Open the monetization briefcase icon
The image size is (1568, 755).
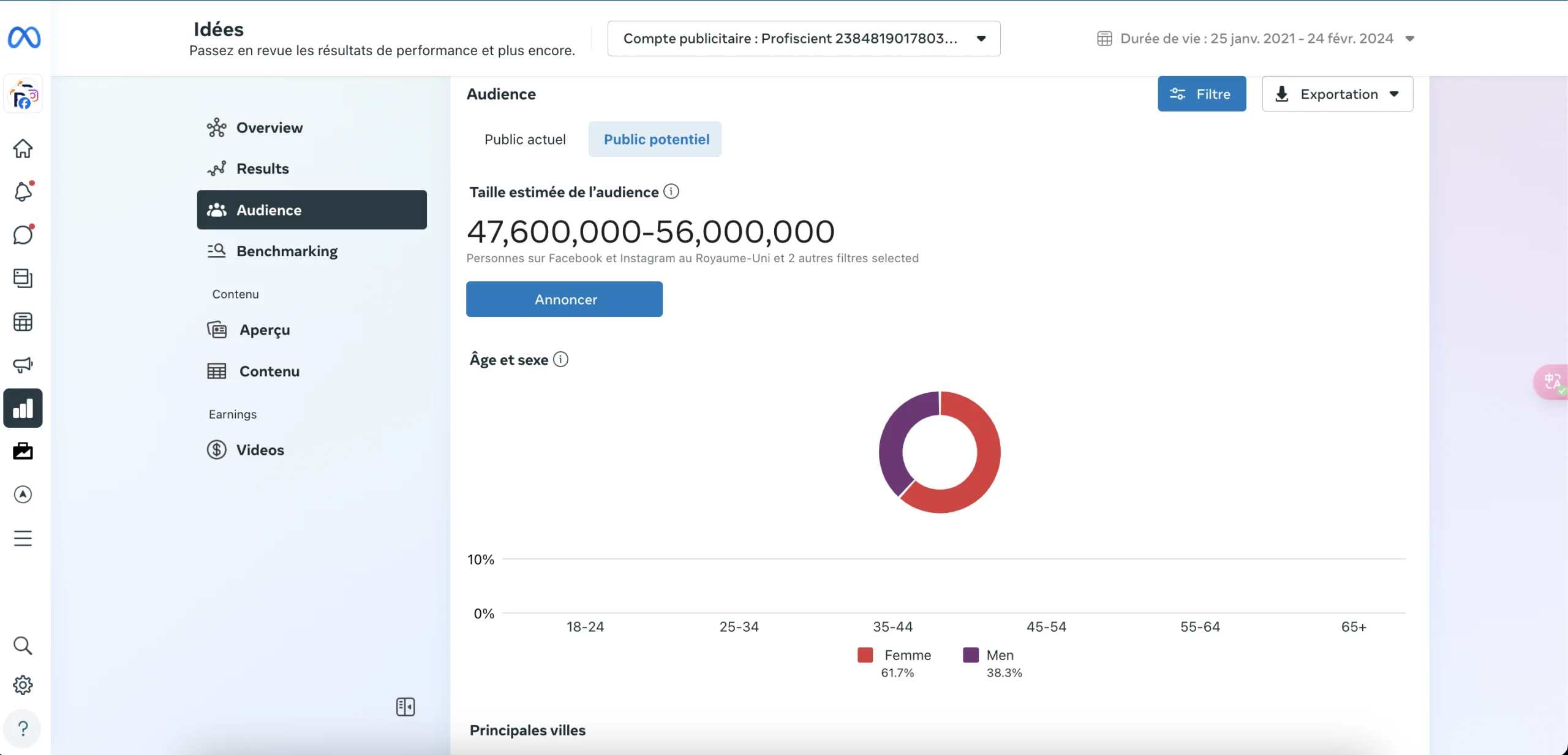pos(23,451)
